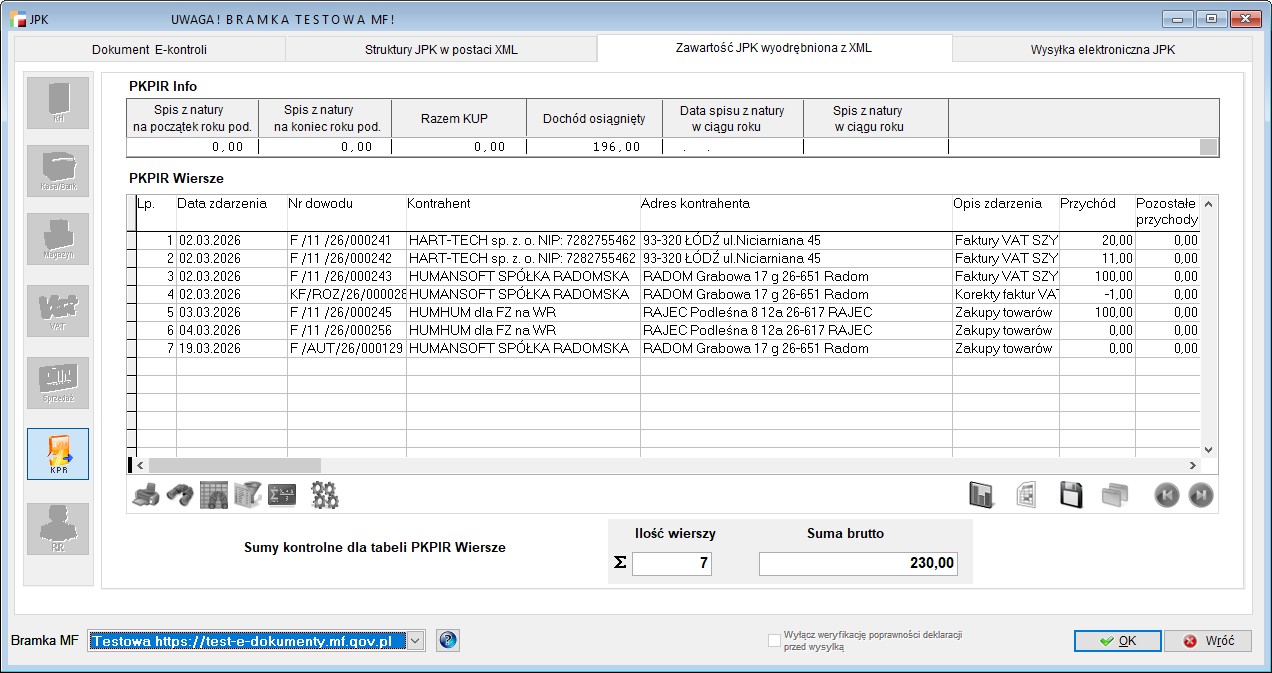Image resolution: width=1272 pixels, height=673 pixels.
Task: Click the sum calculator icon in toolbar
Action: [282, 495]
